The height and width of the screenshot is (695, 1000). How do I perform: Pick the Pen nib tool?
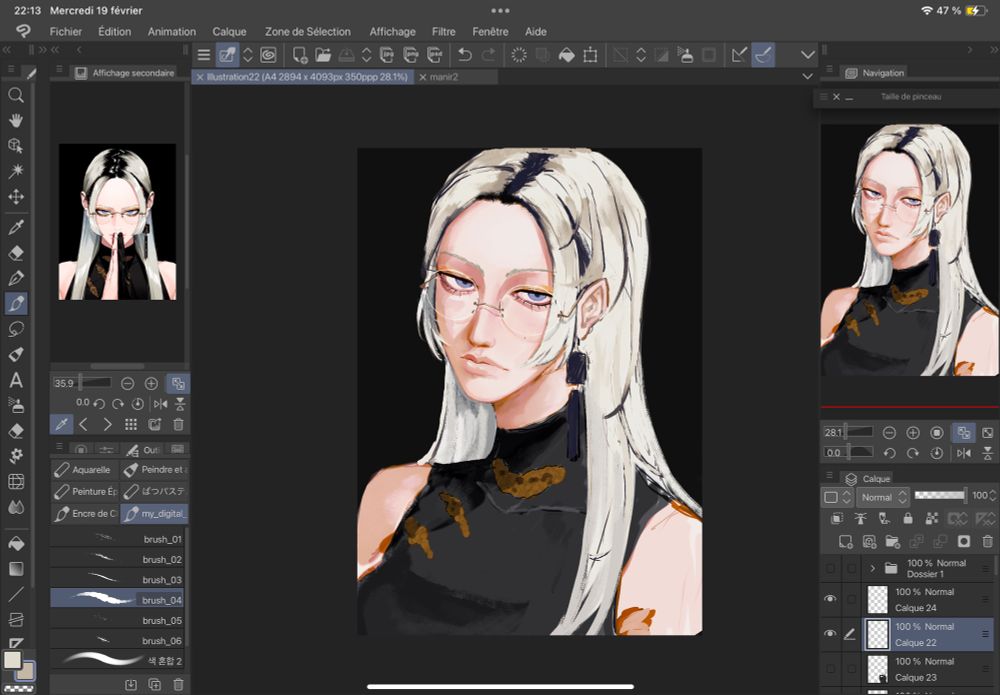(16, 278)
